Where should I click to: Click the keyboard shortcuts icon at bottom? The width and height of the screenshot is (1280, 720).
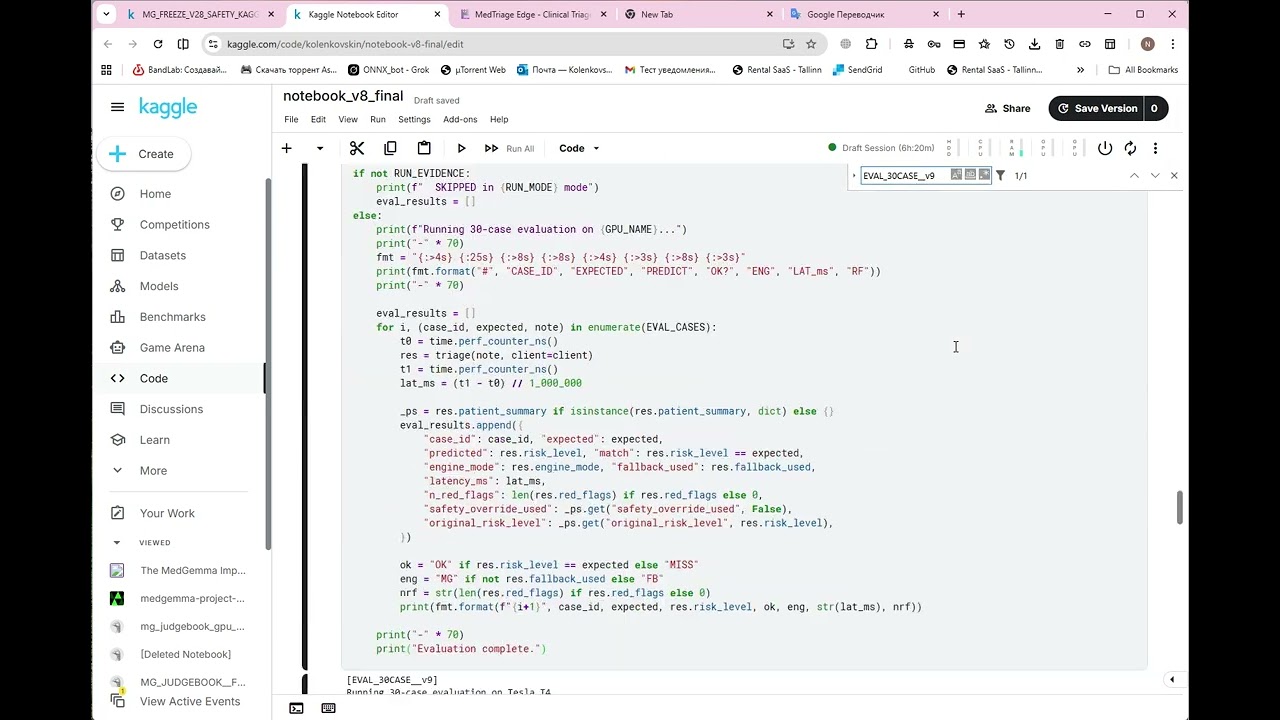pyautogui.click(x=328, y=708)
